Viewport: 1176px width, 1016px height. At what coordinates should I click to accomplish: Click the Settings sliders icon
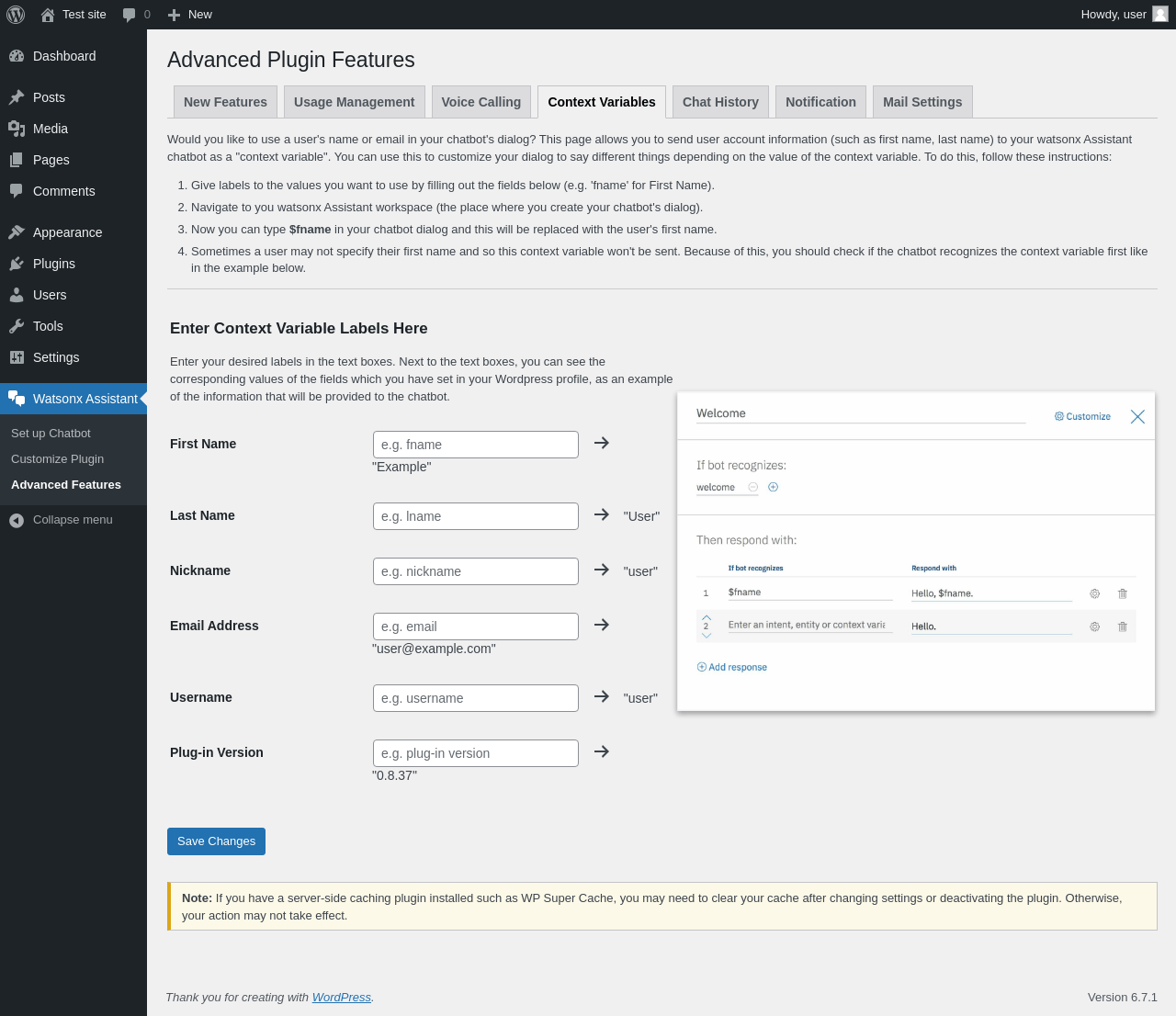[17, 357]
